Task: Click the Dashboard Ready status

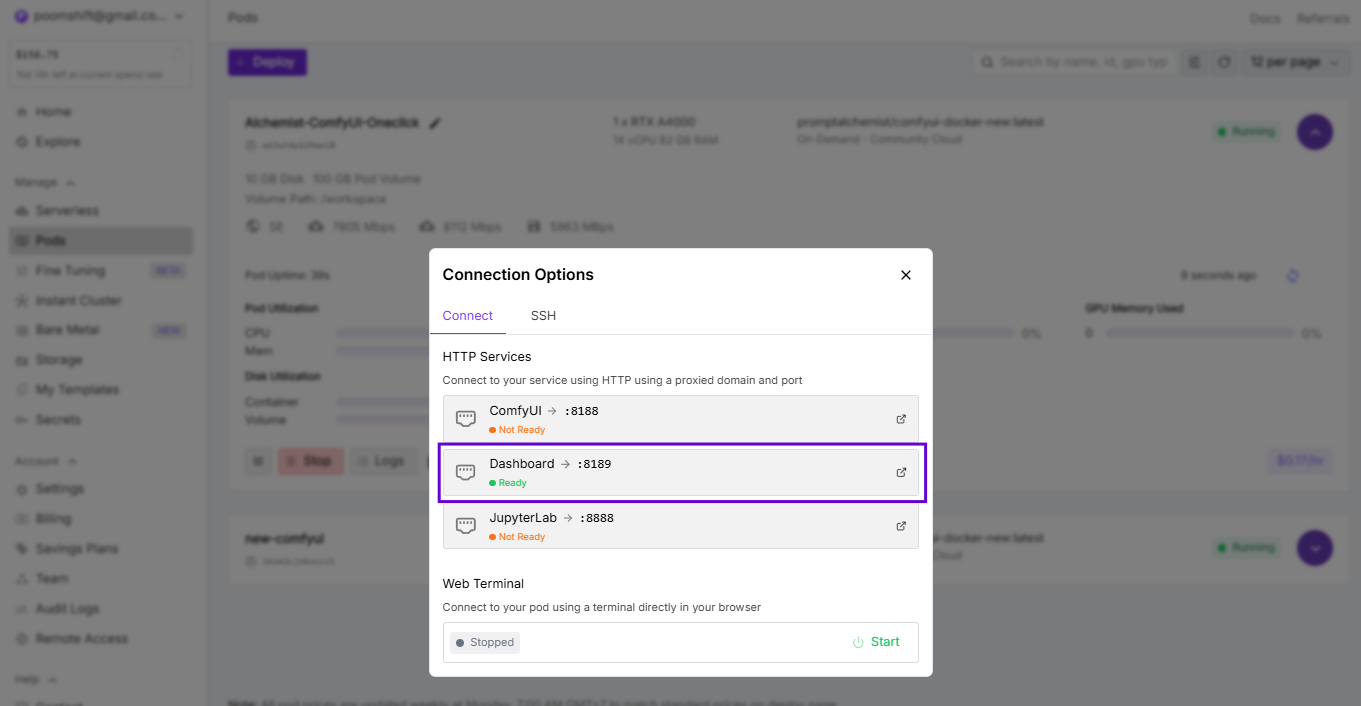Action: [508, 483]
